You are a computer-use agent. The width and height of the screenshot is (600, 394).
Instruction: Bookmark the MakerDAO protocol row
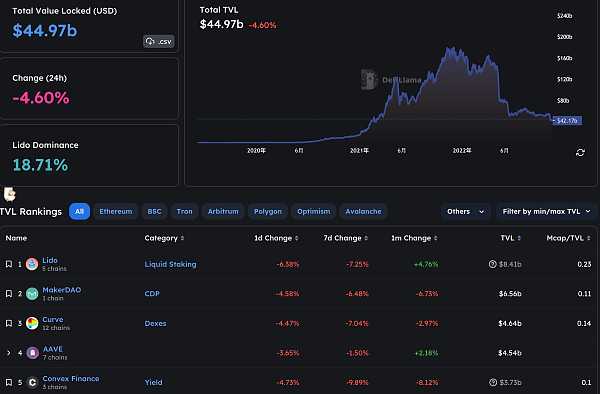(x=9, y=293)
